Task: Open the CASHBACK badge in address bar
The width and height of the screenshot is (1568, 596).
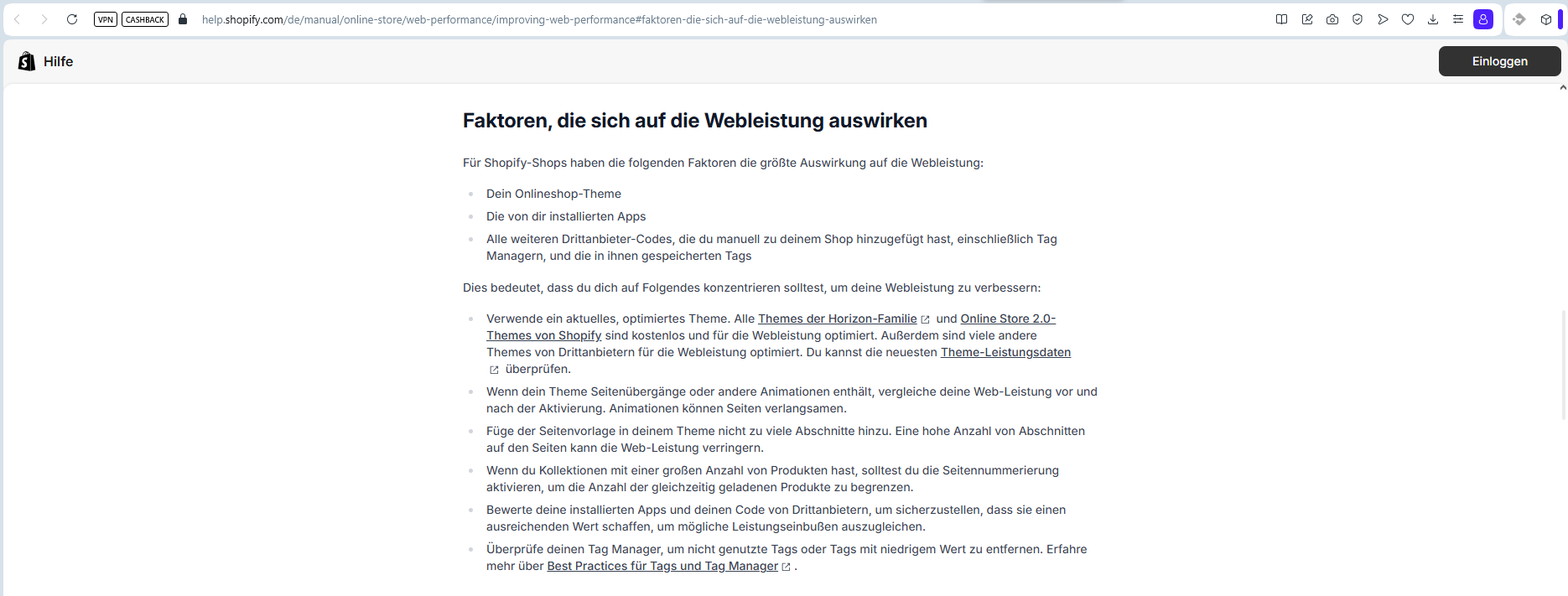Action: coord(145,19)
